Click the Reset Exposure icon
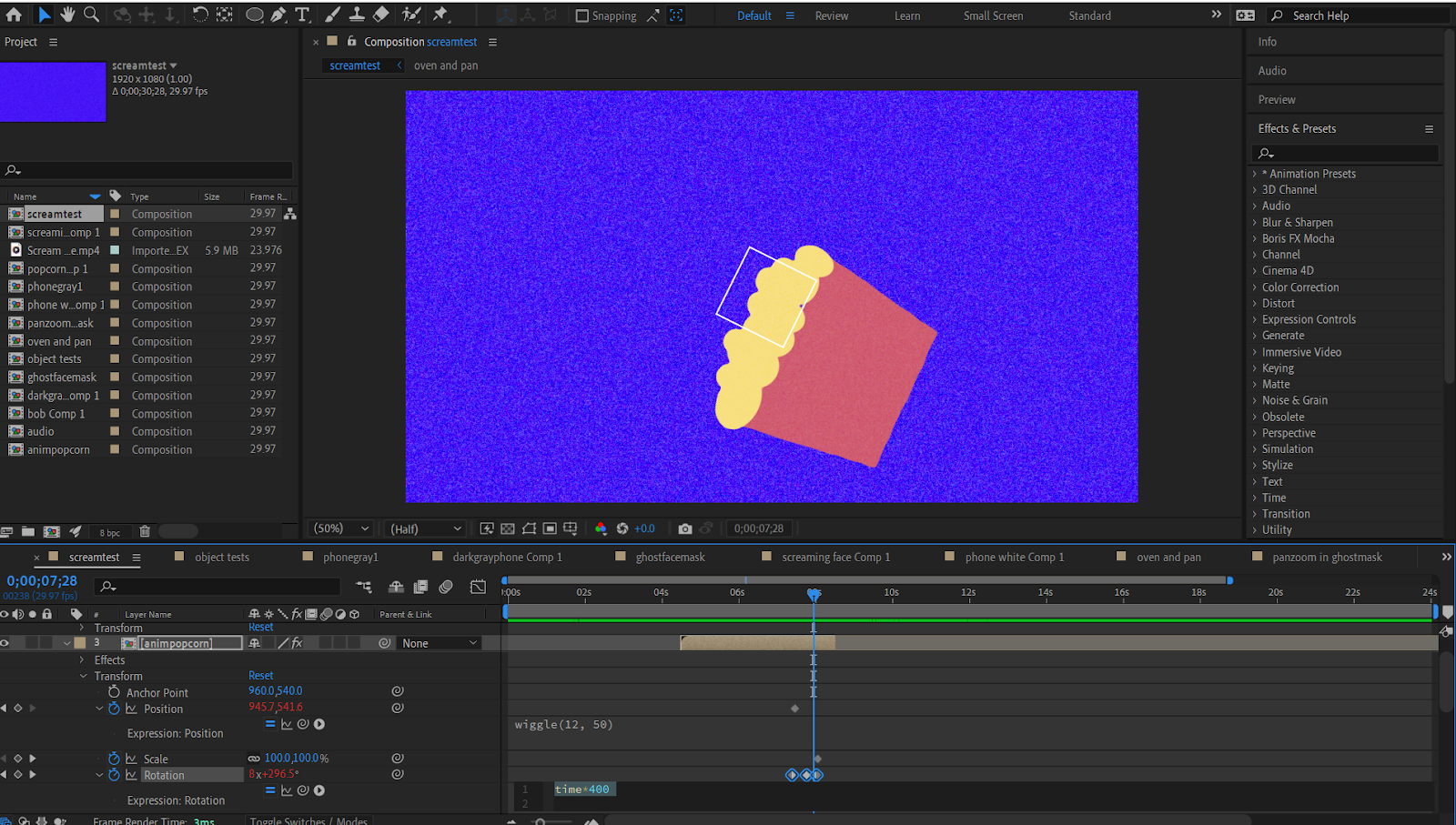 click(x=622, y=528)
